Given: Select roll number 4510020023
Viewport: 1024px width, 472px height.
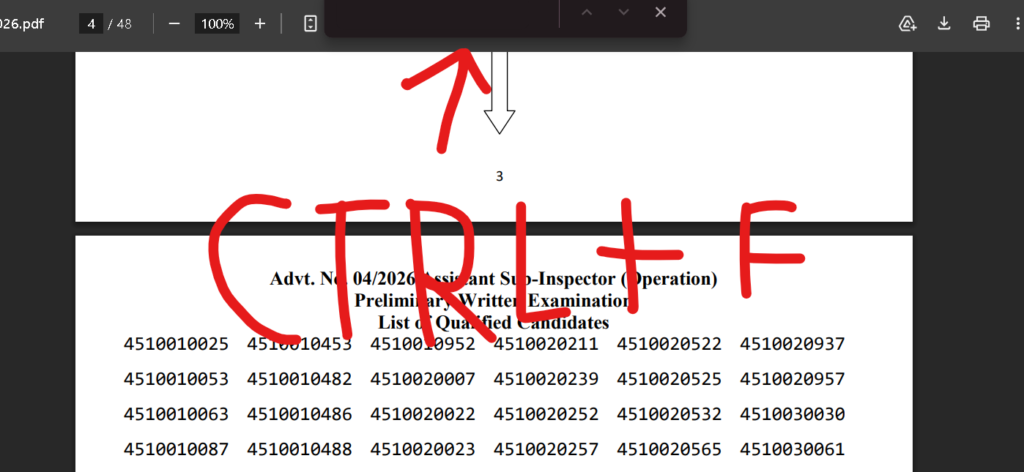Looking at the screenshot, I should [423, 450].
